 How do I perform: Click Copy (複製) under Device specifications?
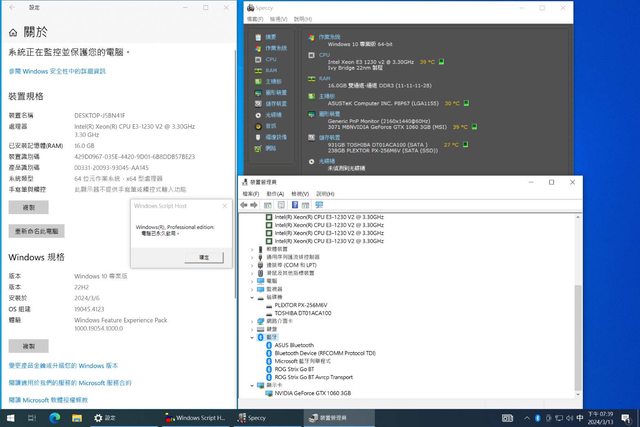point(29,207)
